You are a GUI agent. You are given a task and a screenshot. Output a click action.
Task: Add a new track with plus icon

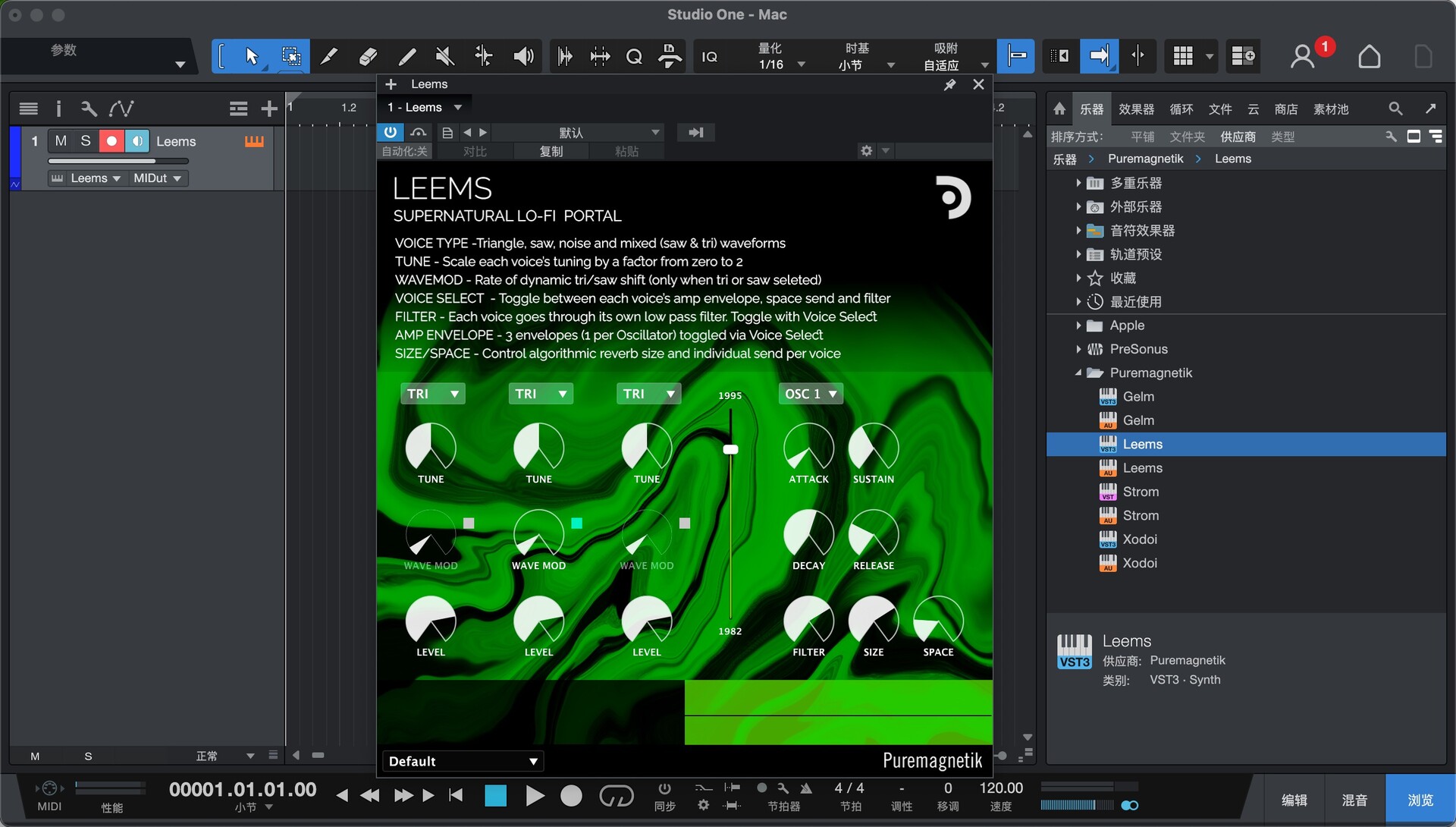(268, 108)
